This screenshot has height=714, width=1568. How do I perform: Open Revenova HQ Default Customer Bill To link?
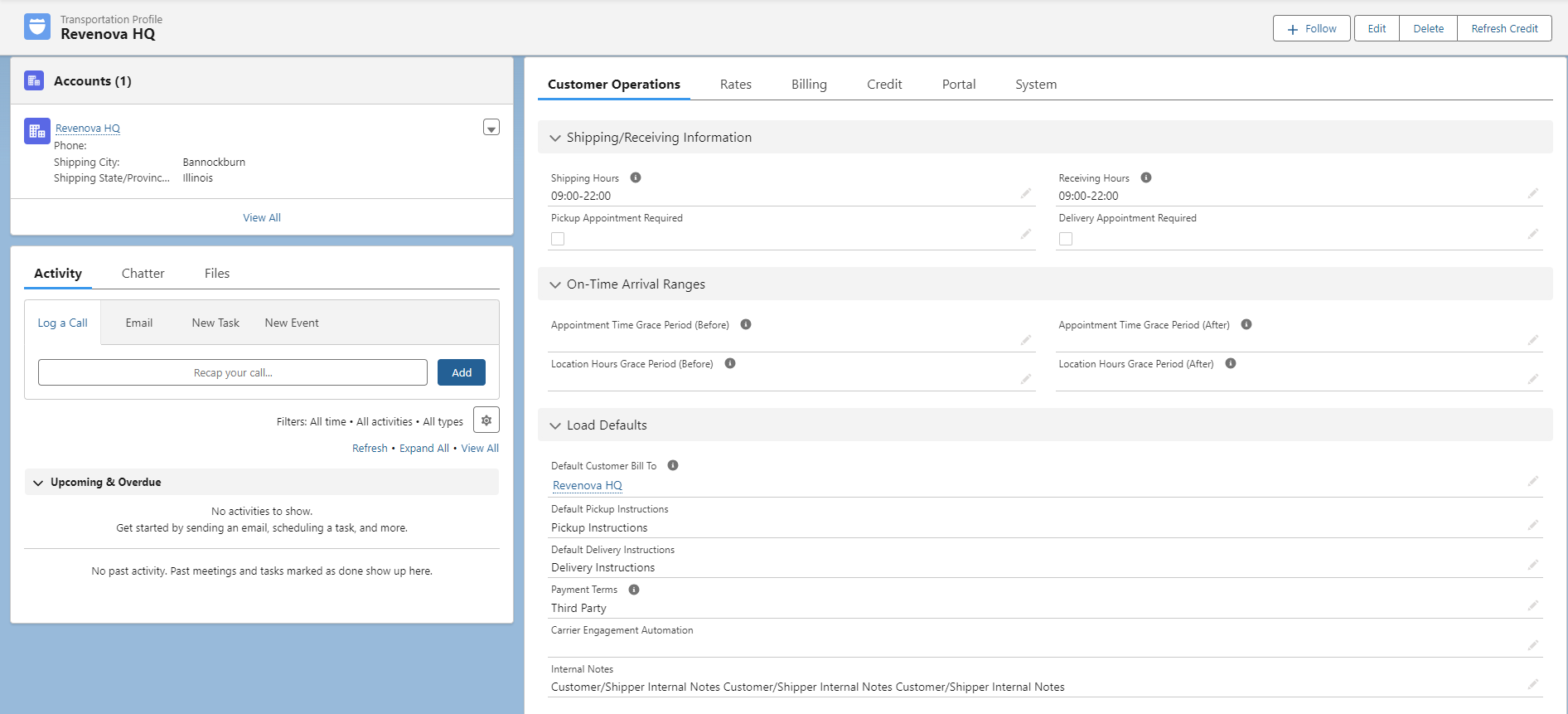pyautogui.click(x=588, y=485)
